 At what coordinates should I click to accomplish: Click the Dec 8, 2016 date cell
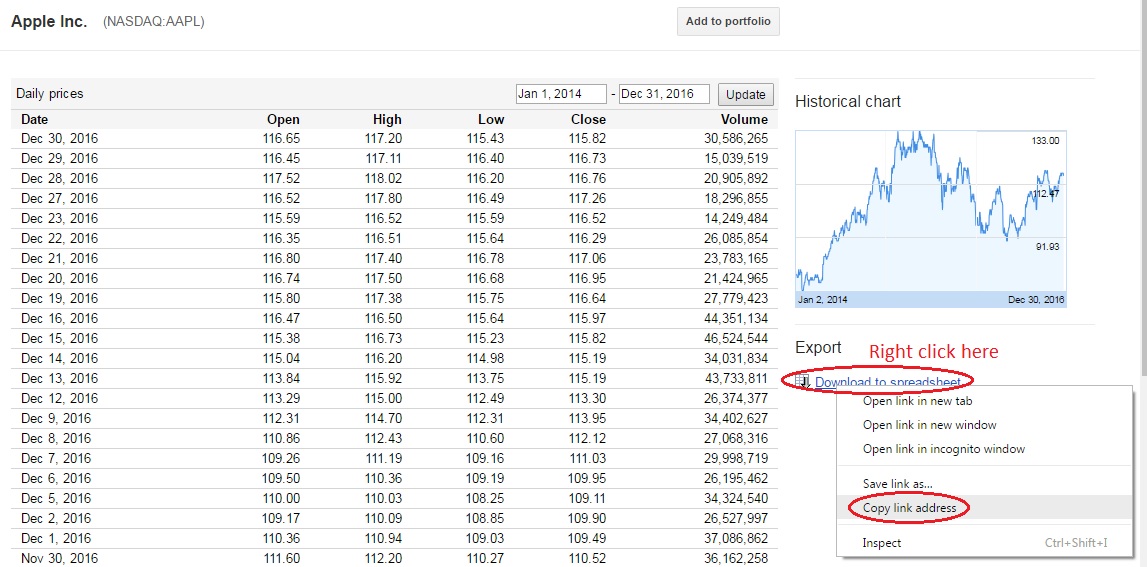56,439
